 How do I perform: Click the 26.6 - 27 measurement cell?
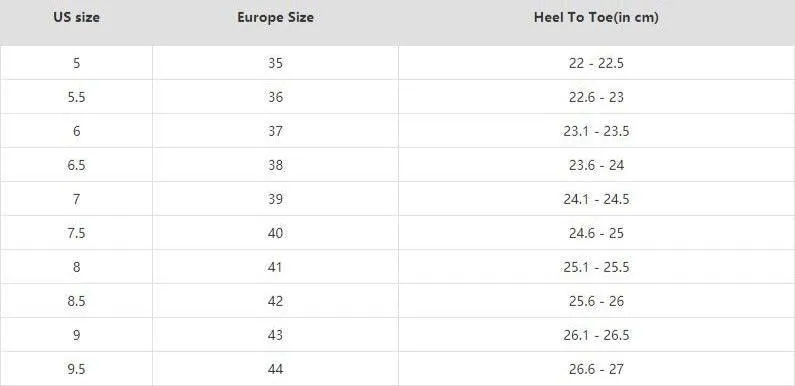point(596,369)
